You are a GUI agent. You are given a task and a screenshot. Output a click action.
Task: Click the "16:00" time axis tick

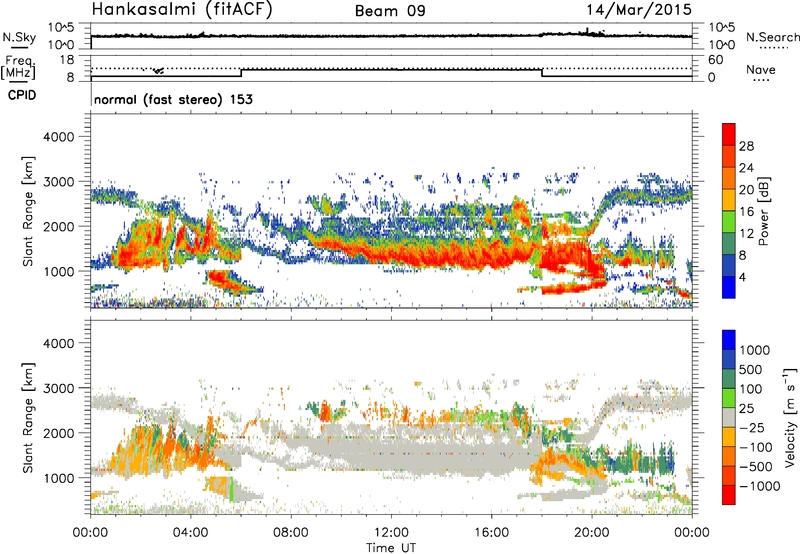tap(491, 533)
